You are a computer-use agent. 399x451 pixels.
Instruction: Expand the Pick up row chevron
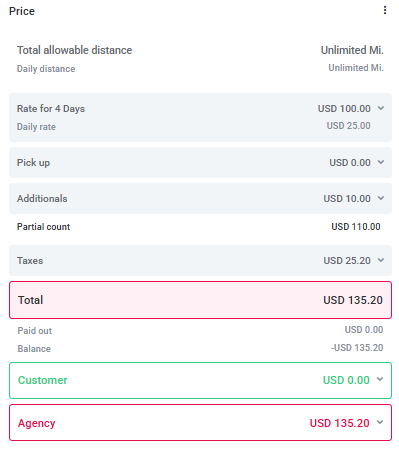381,162
